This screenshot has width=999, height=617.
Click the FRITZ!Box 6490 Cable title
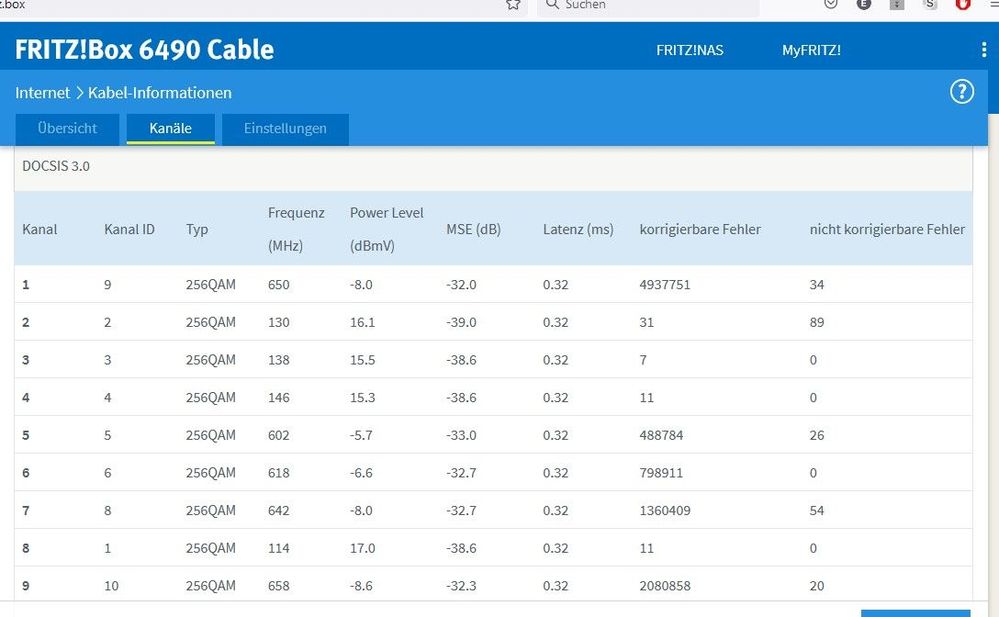point(145,50)
